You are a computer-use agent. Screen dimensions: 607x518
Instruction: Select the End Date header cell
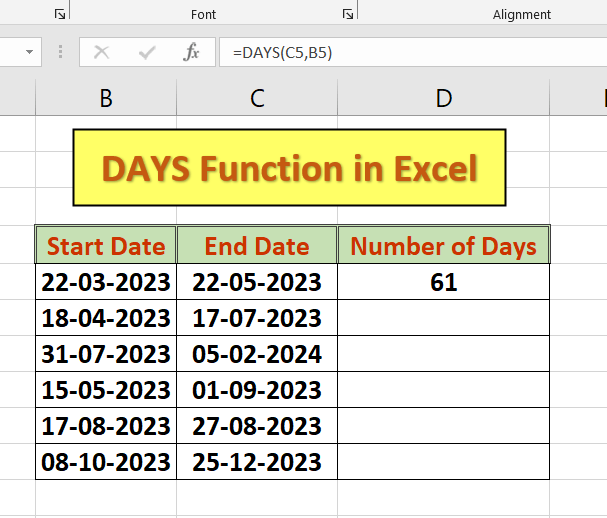257,245
